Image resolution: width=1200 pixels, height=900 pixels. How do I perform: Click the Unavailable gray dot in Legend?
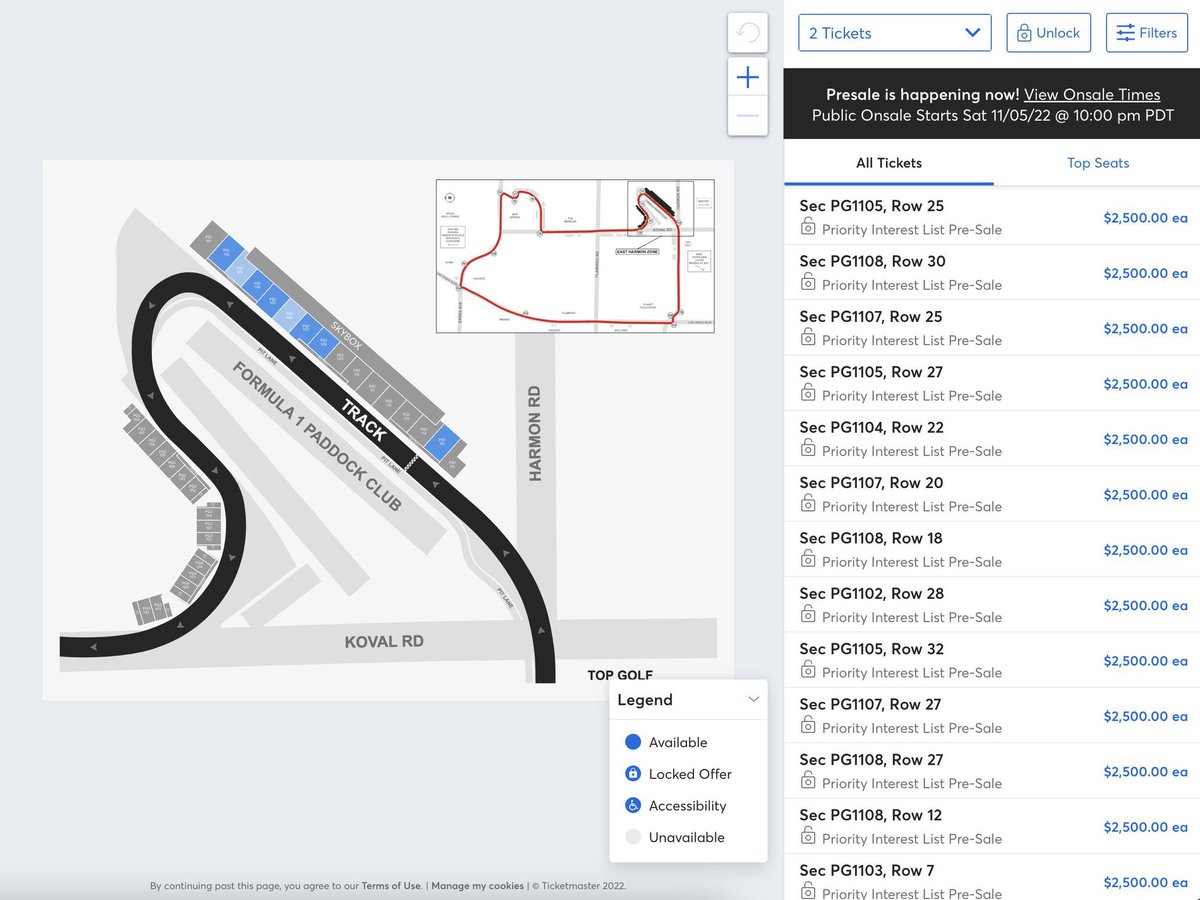[632, 837]
